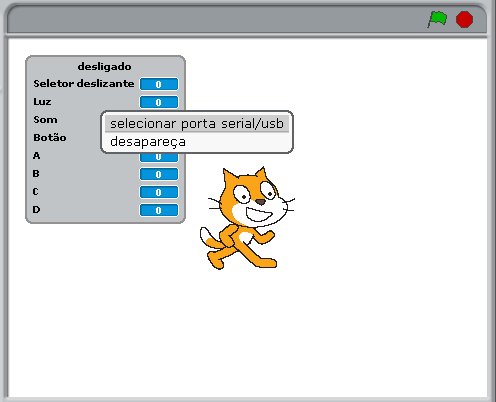Click the 'Luz' sensor label
Image resolution: width=496 pixels, height=402 pixels.
click(42, 102)
